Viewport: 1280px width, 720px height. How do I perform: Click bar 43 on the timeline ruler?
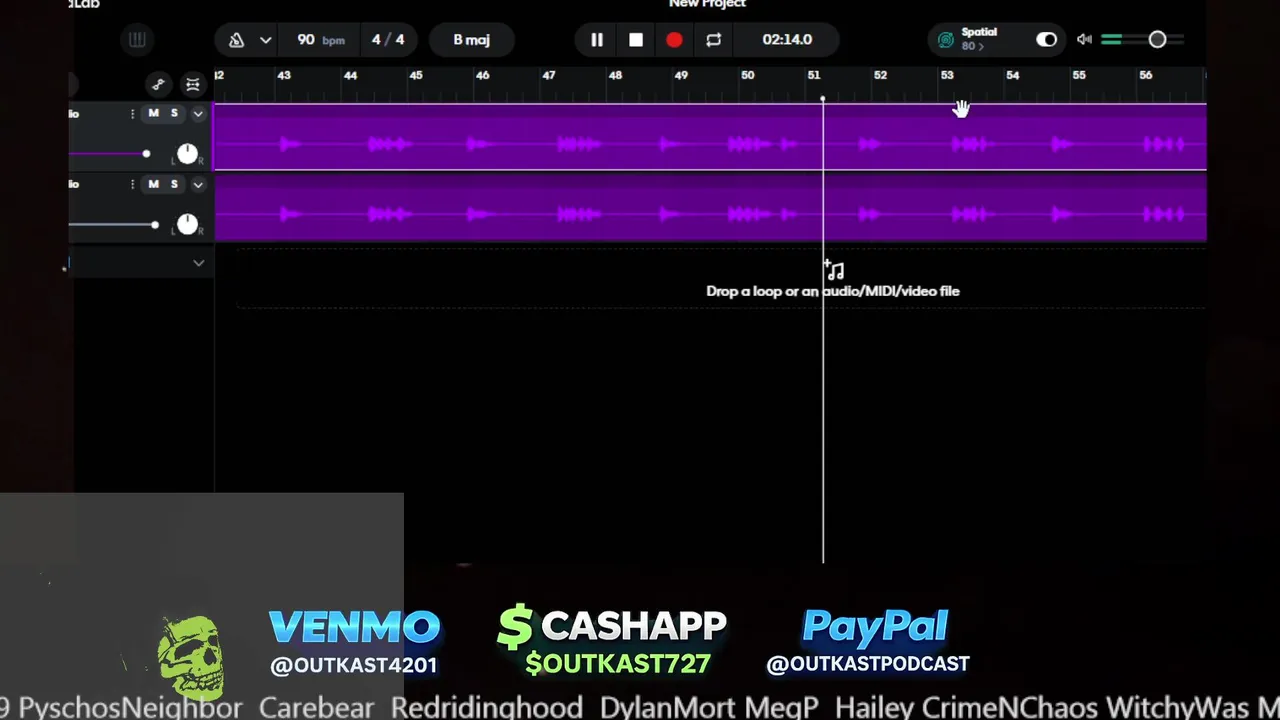(x=284, y=75)
